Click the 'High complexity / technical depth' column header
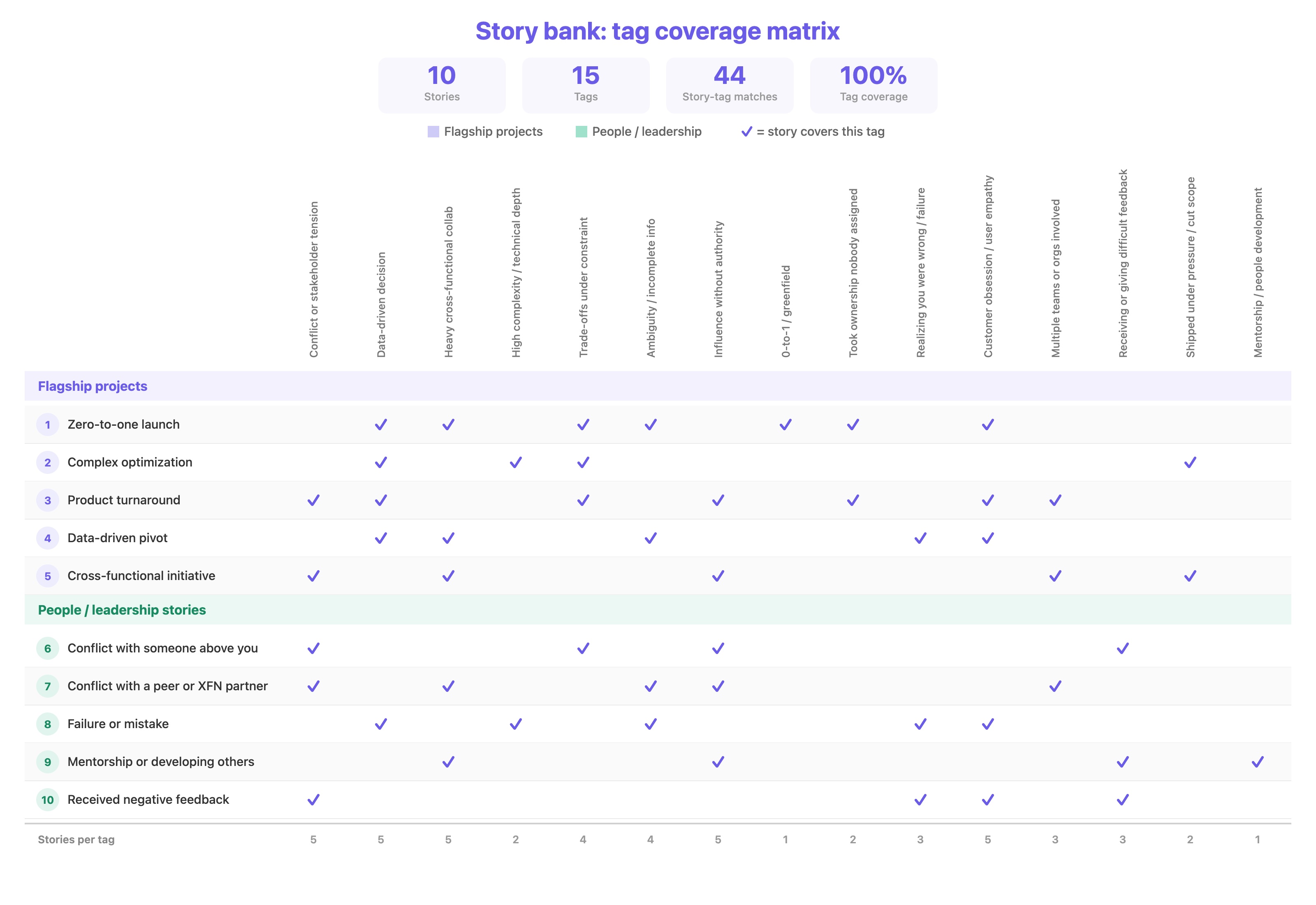 pos(516,273)
